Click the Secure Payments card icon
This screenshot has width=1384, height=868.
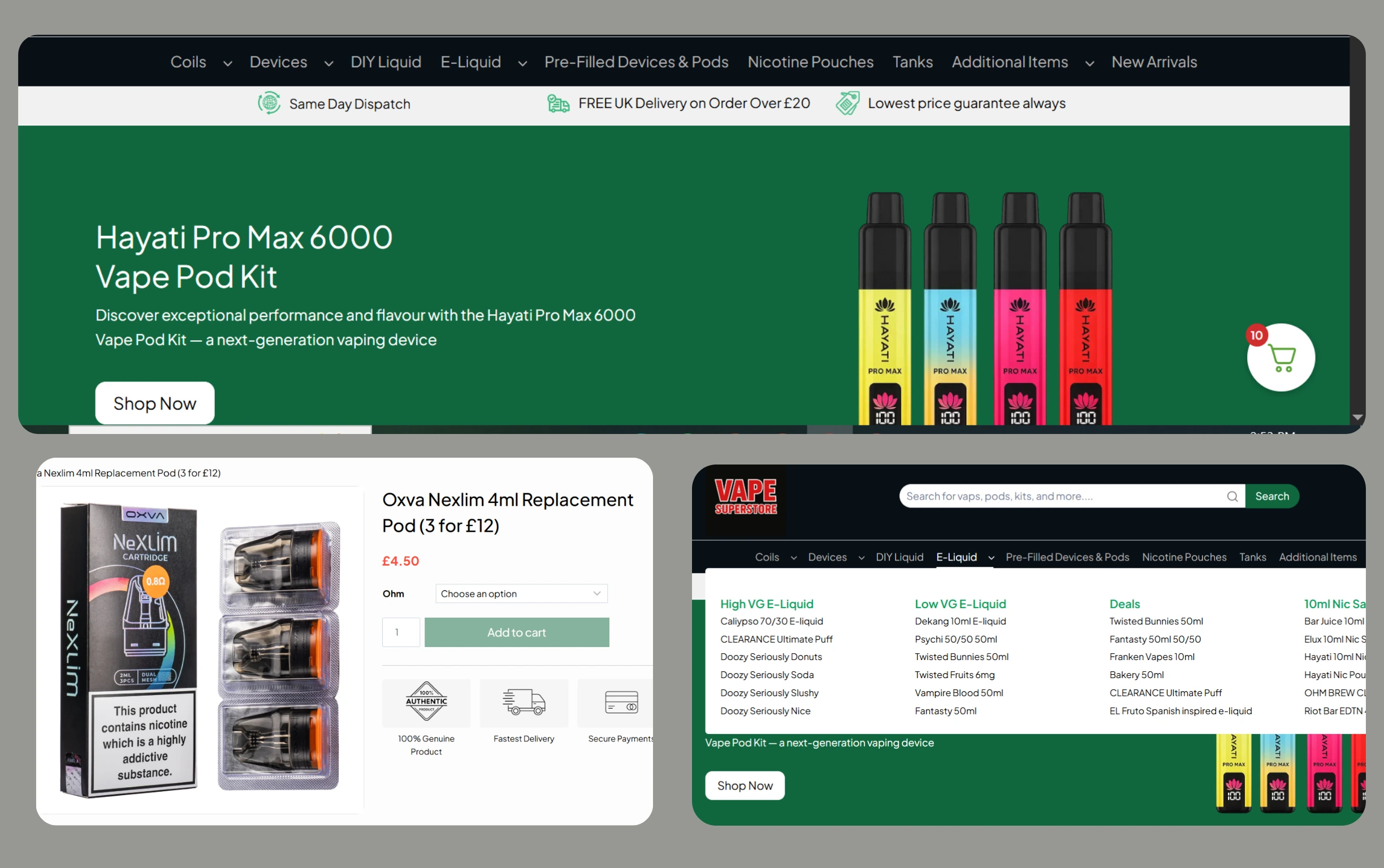621,701
